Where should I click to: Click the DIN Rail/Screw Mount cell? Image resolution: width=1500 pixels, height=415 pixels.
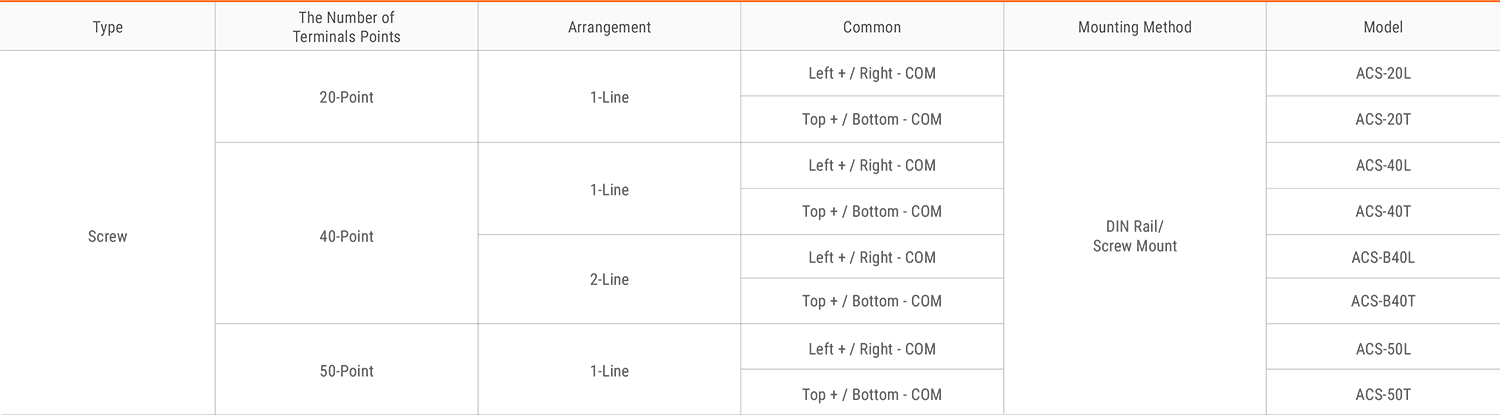pos(1135,236)
